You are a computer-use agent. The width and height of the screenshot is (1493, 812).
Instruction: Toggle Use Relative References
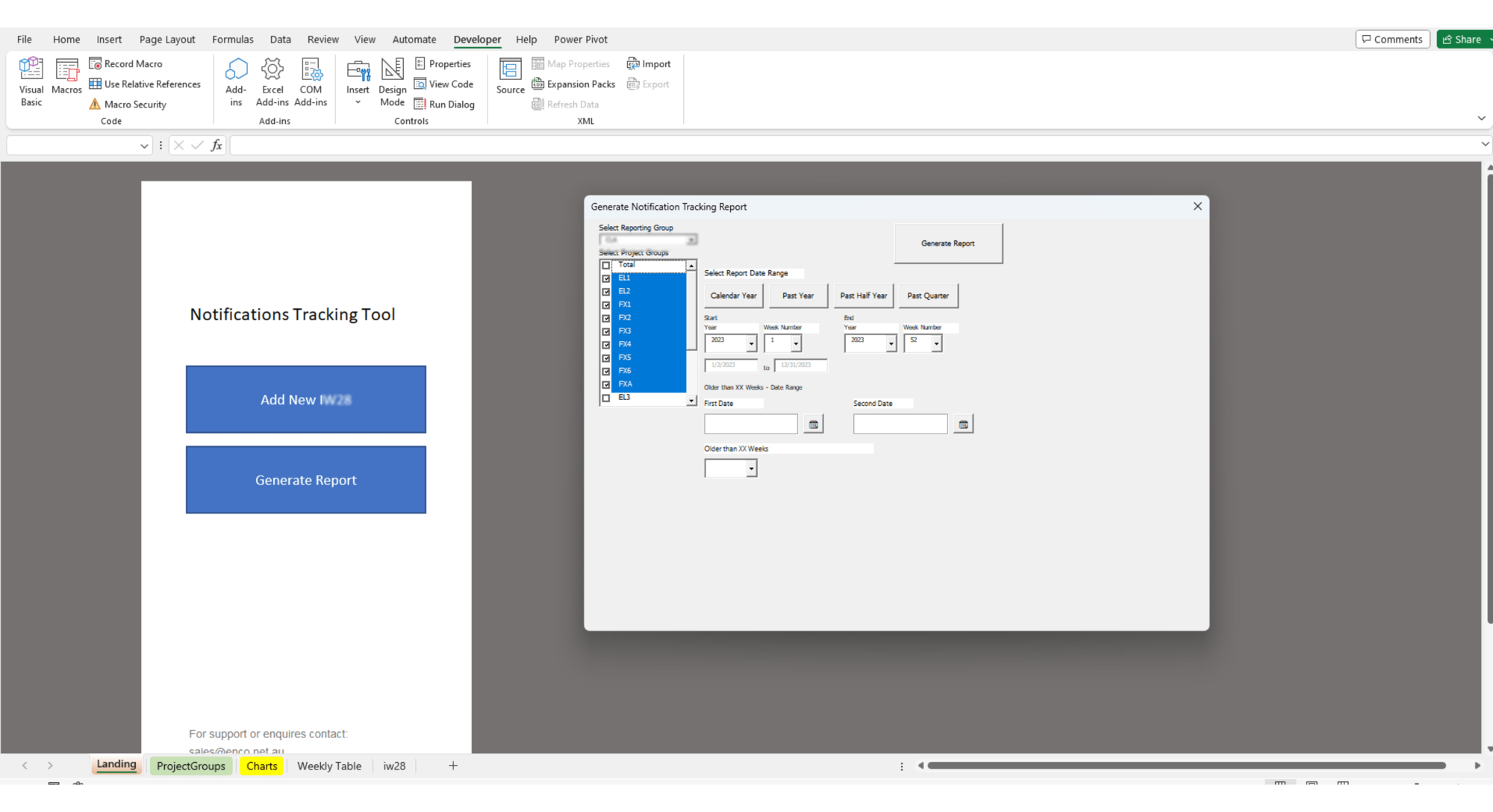[145, 84]
